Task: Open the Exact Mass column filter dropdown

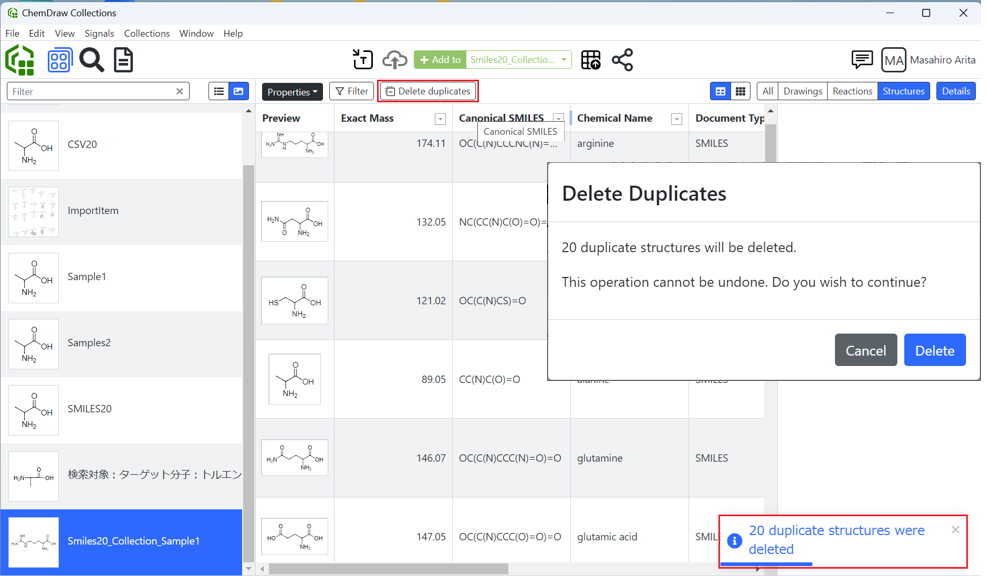Action: (x=440, y=119)
